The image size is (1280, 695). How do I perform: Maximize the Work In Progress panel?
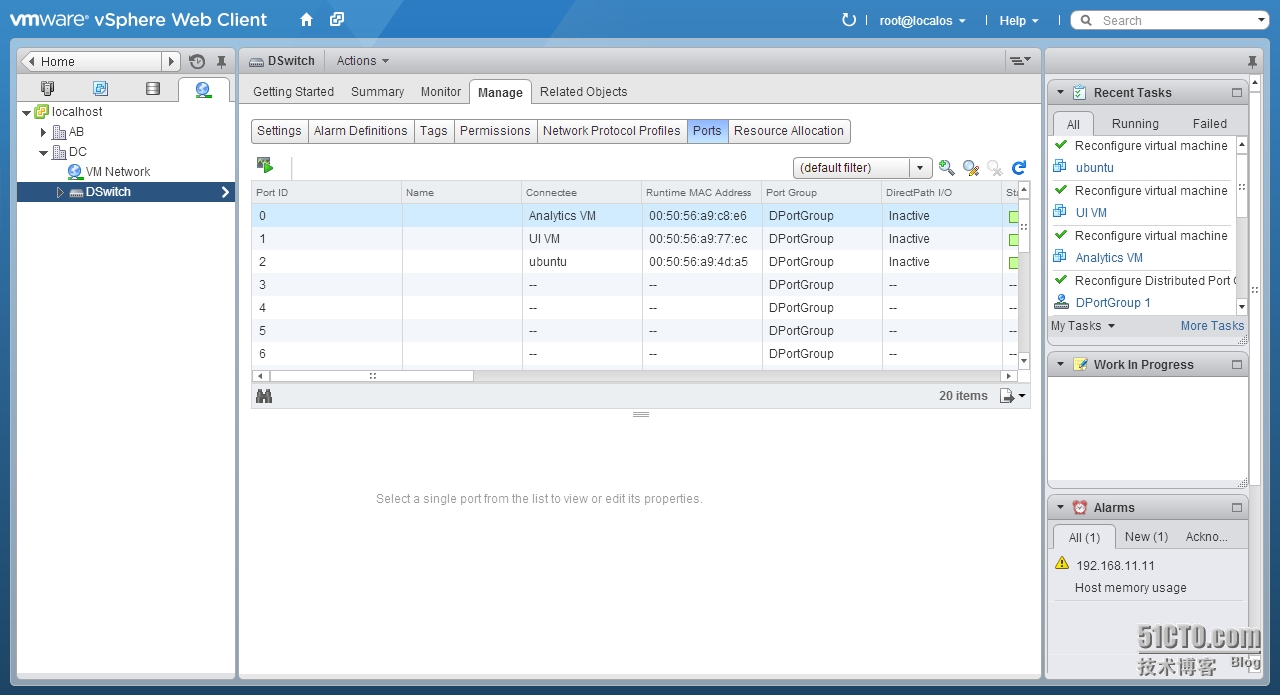coord(1237,365)
